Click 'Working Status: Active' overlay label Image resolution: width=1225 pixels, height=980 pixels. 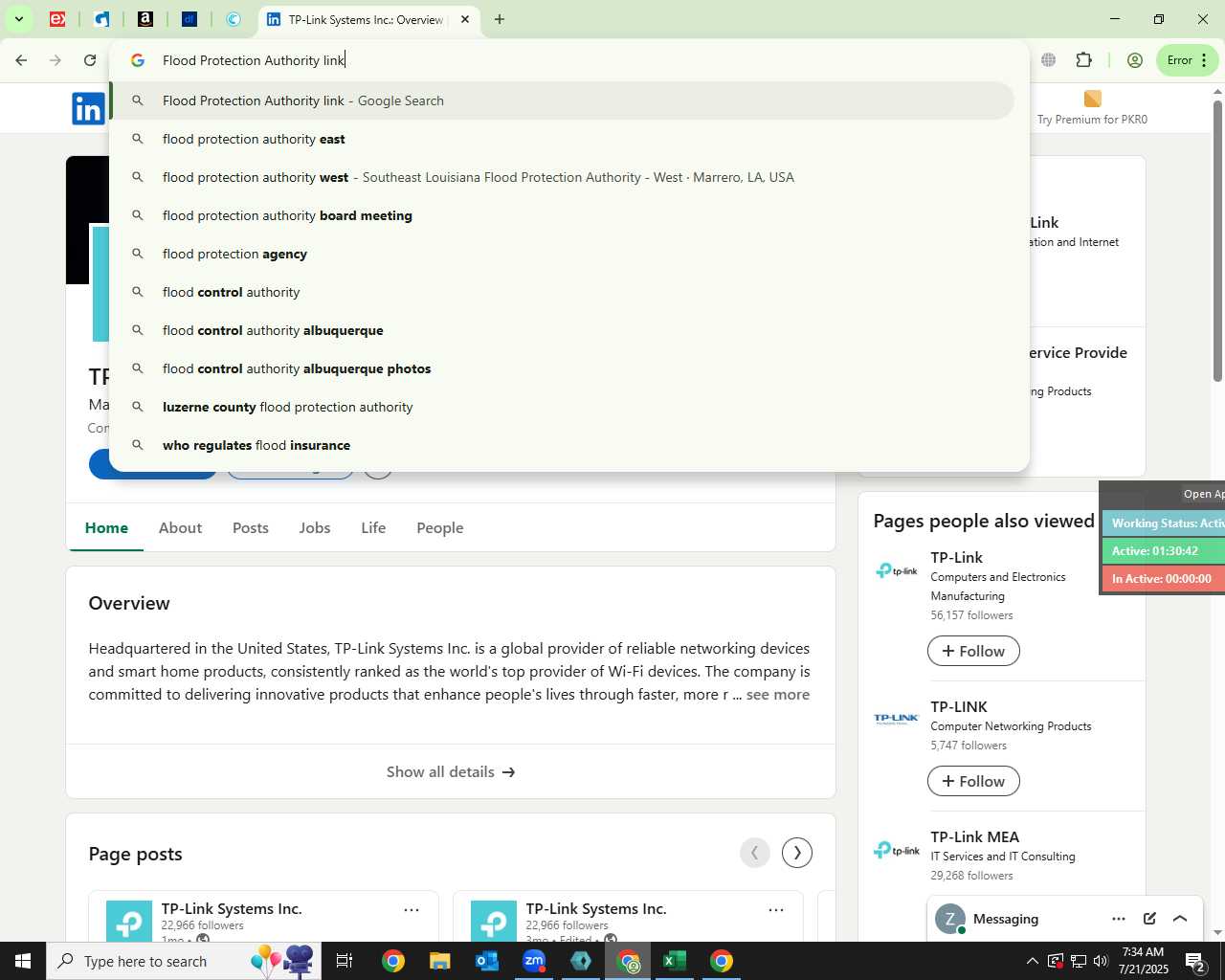[x=1163, y=523]
